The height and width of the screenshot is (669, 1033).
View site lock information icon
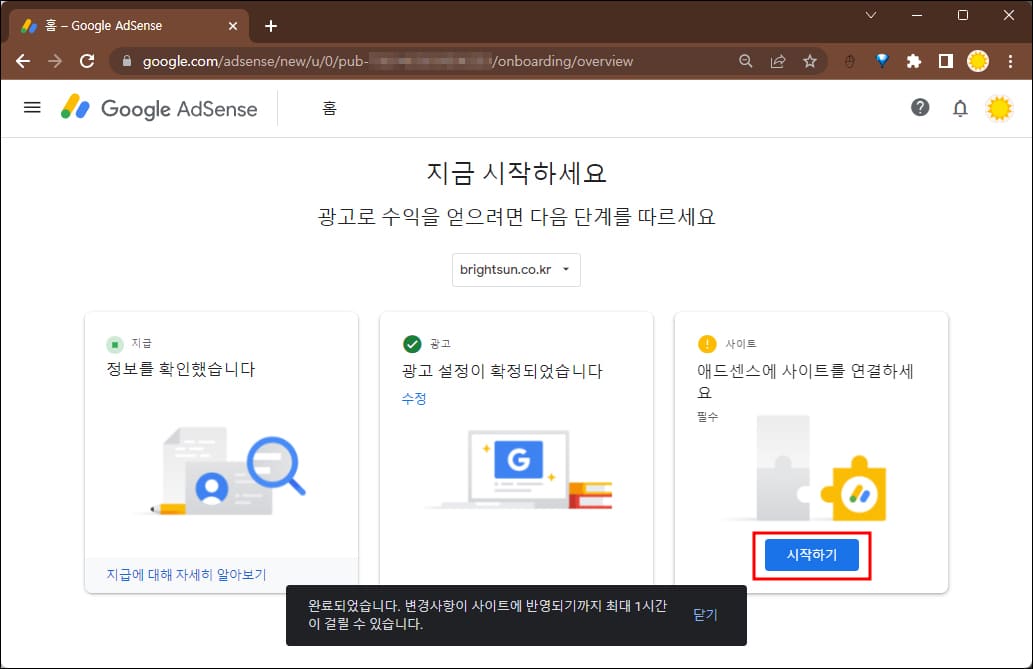(126, 61)
